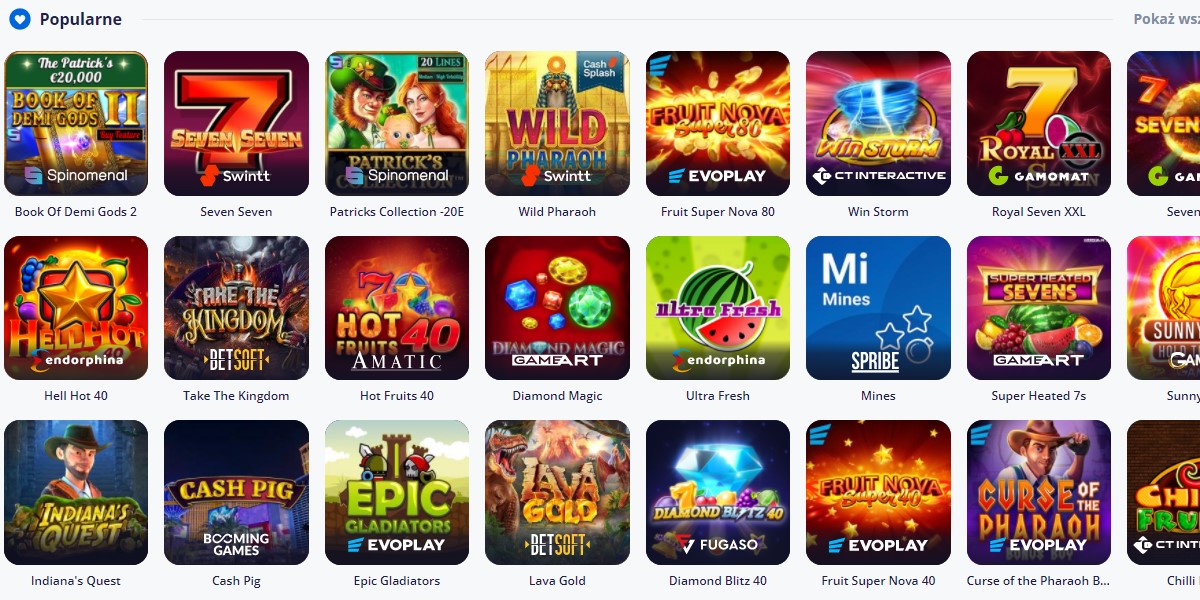Click the heart icon beside Popularne
The image size is (1200, 600).
tap(19, 19)
